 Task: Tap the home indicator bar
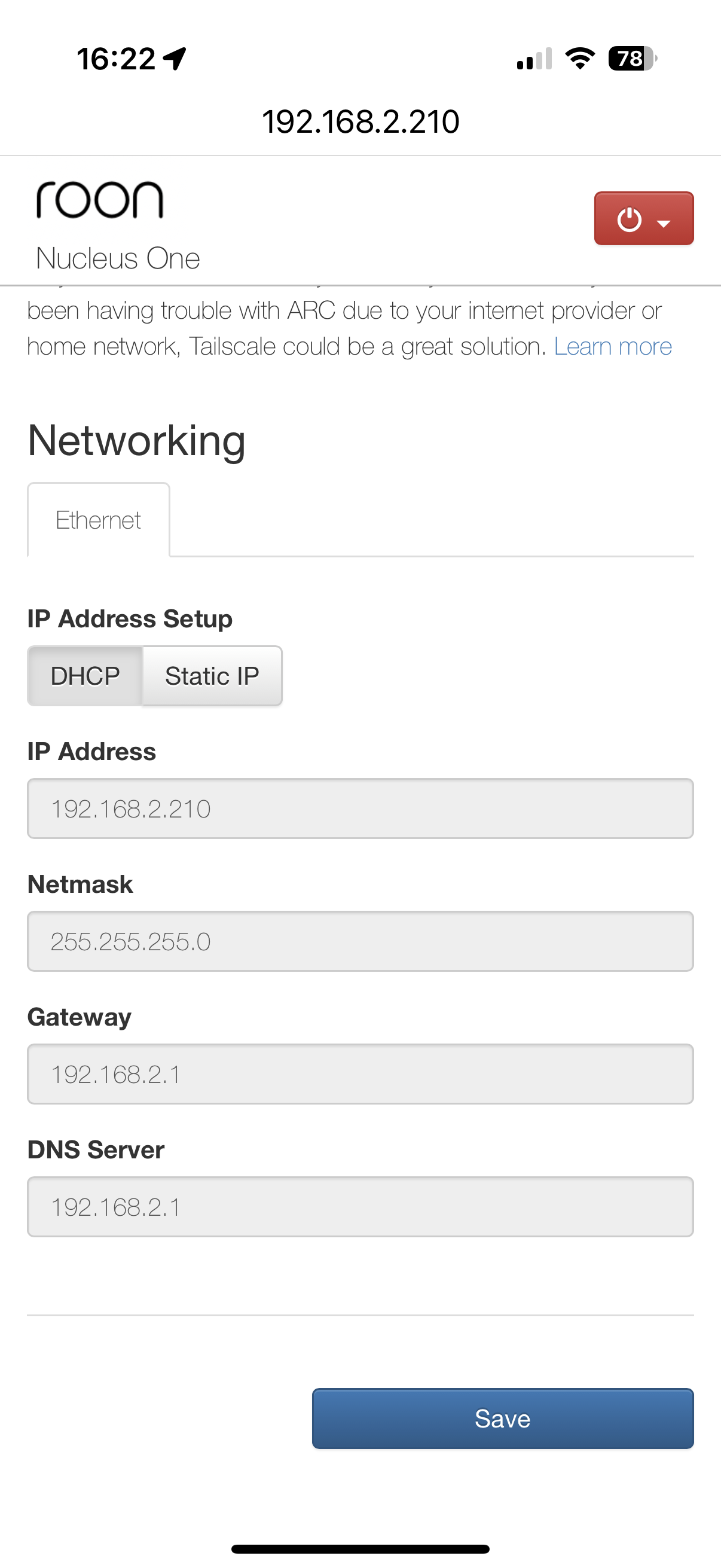pos(360,1548)
